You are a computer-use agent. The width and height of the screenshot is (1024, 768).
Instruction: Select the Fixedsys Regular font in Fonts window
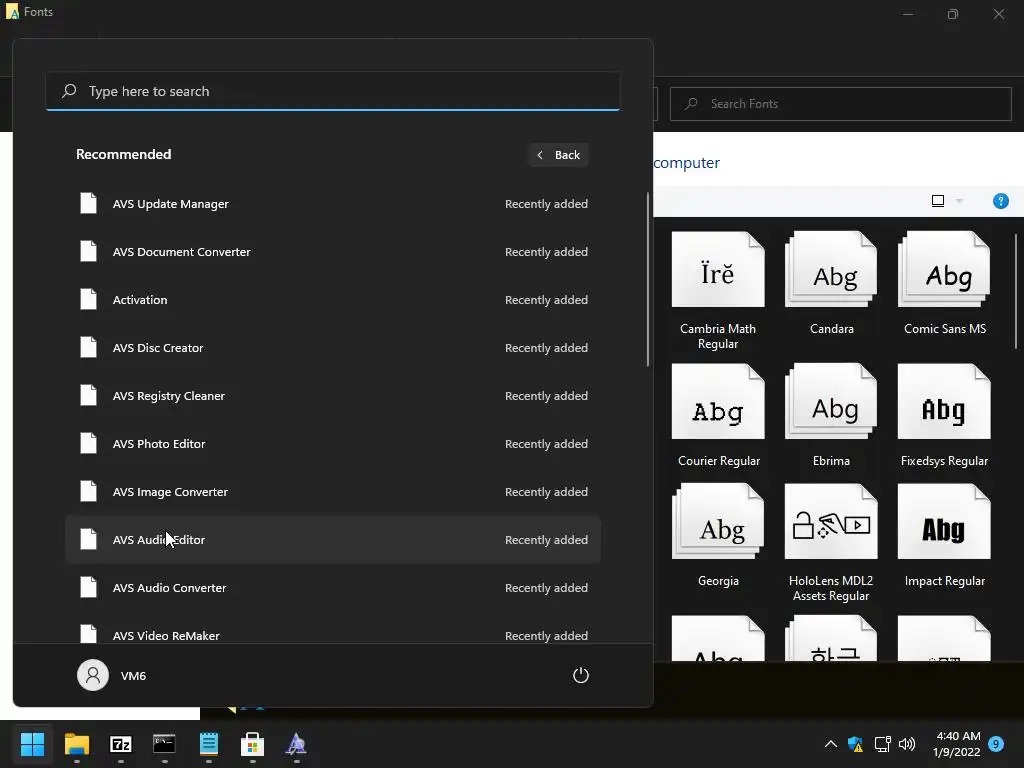pos(944,415)
